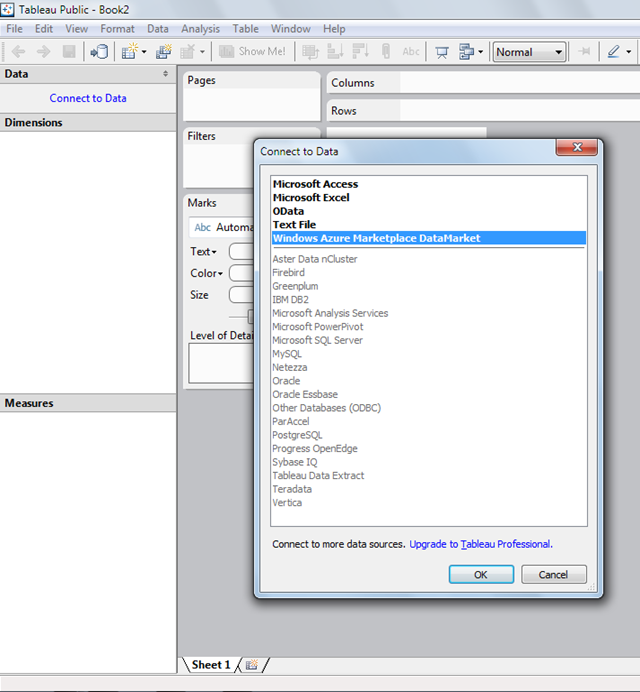Click the Clear Sheet toolbar icon

[188, 52]
